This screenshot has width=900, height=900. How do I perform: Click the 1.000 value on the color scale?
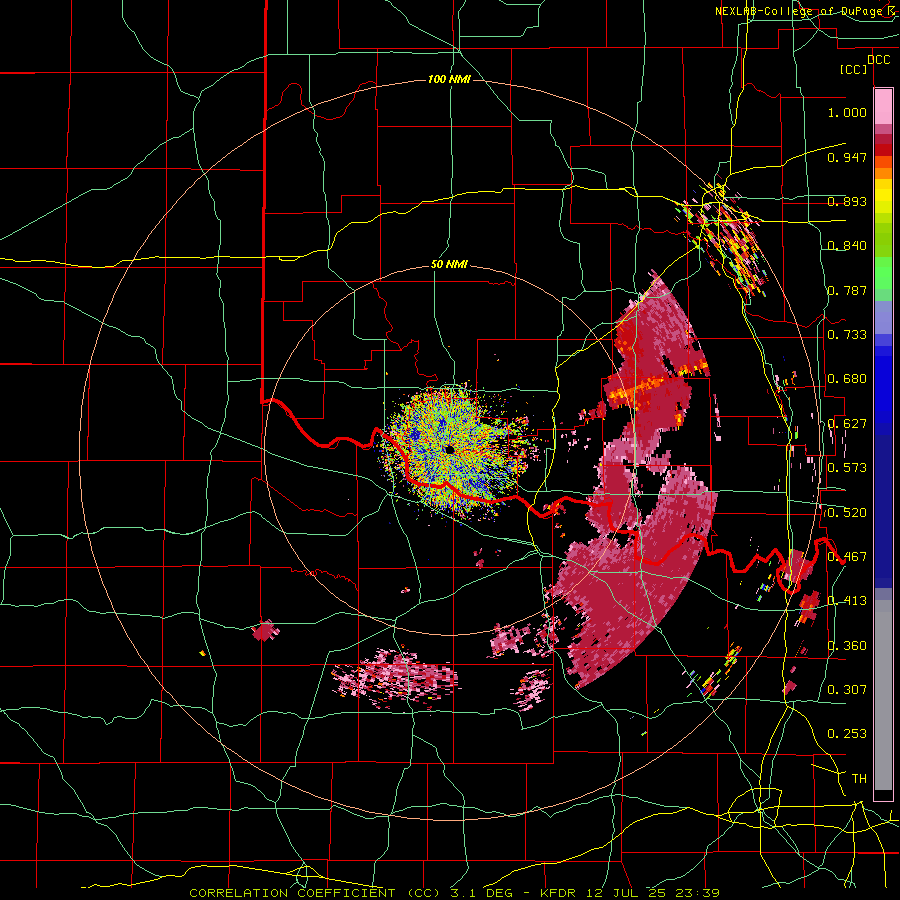tap(847, 112)
